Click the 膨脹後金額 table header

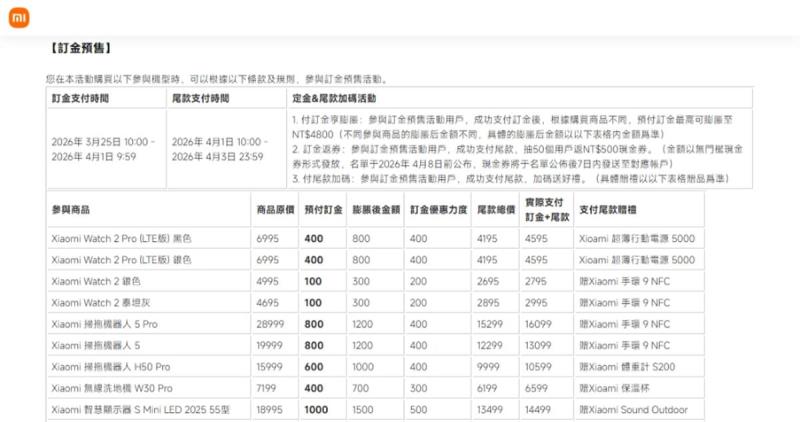[x=376, y=210]
